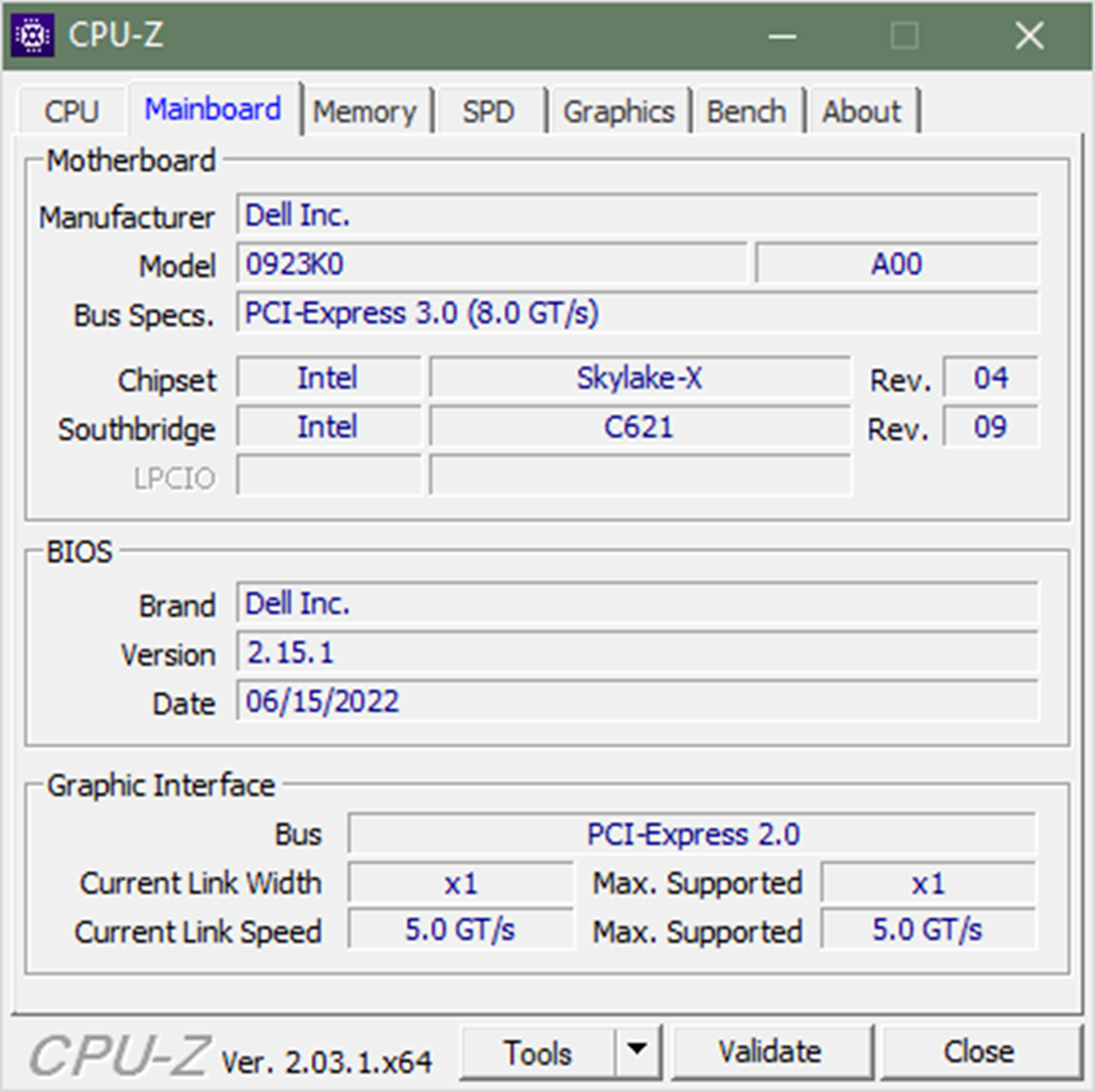The image size is (1095, 1092).
Task: Click BIOS Date '06/15/2022'
Action: (x=638, y=701)
